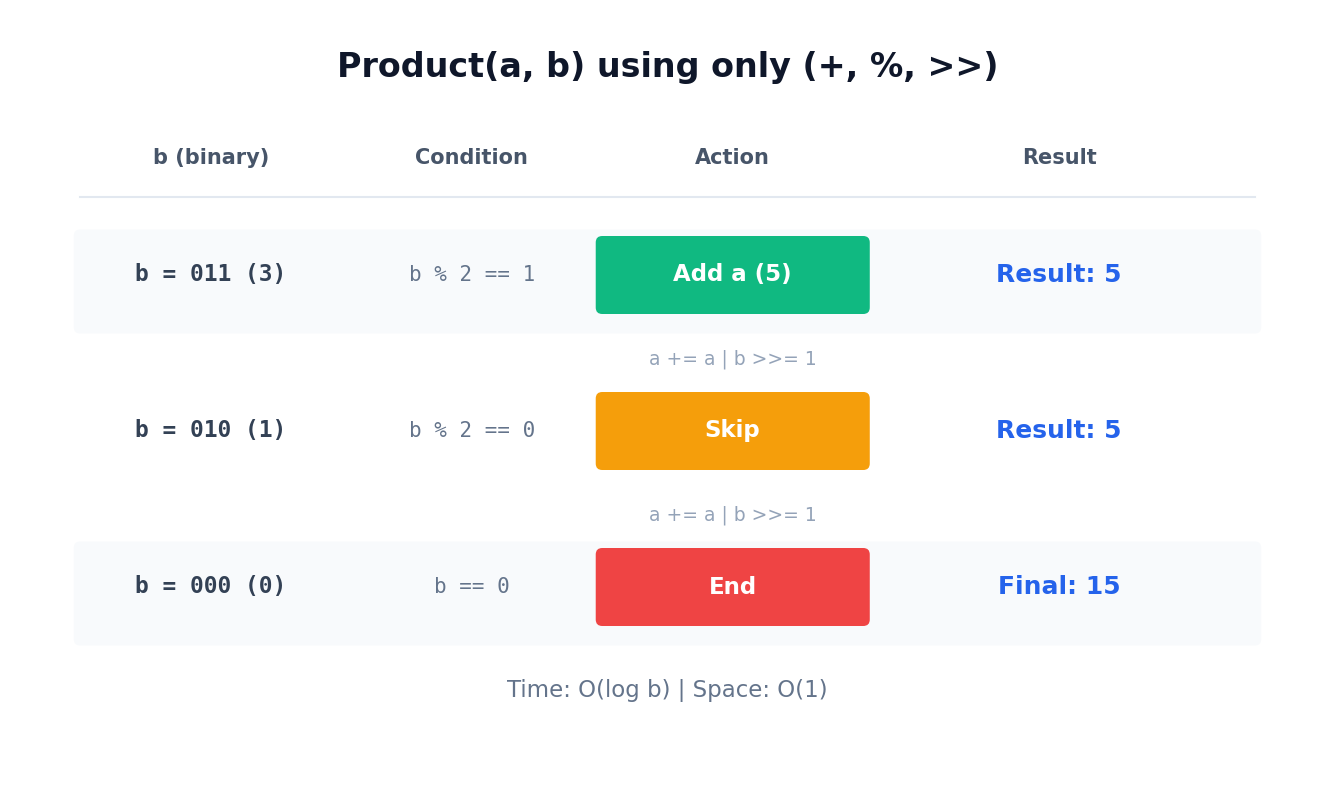
Task: Click the title Product(a, b) heading
Action: pos(667,67)
